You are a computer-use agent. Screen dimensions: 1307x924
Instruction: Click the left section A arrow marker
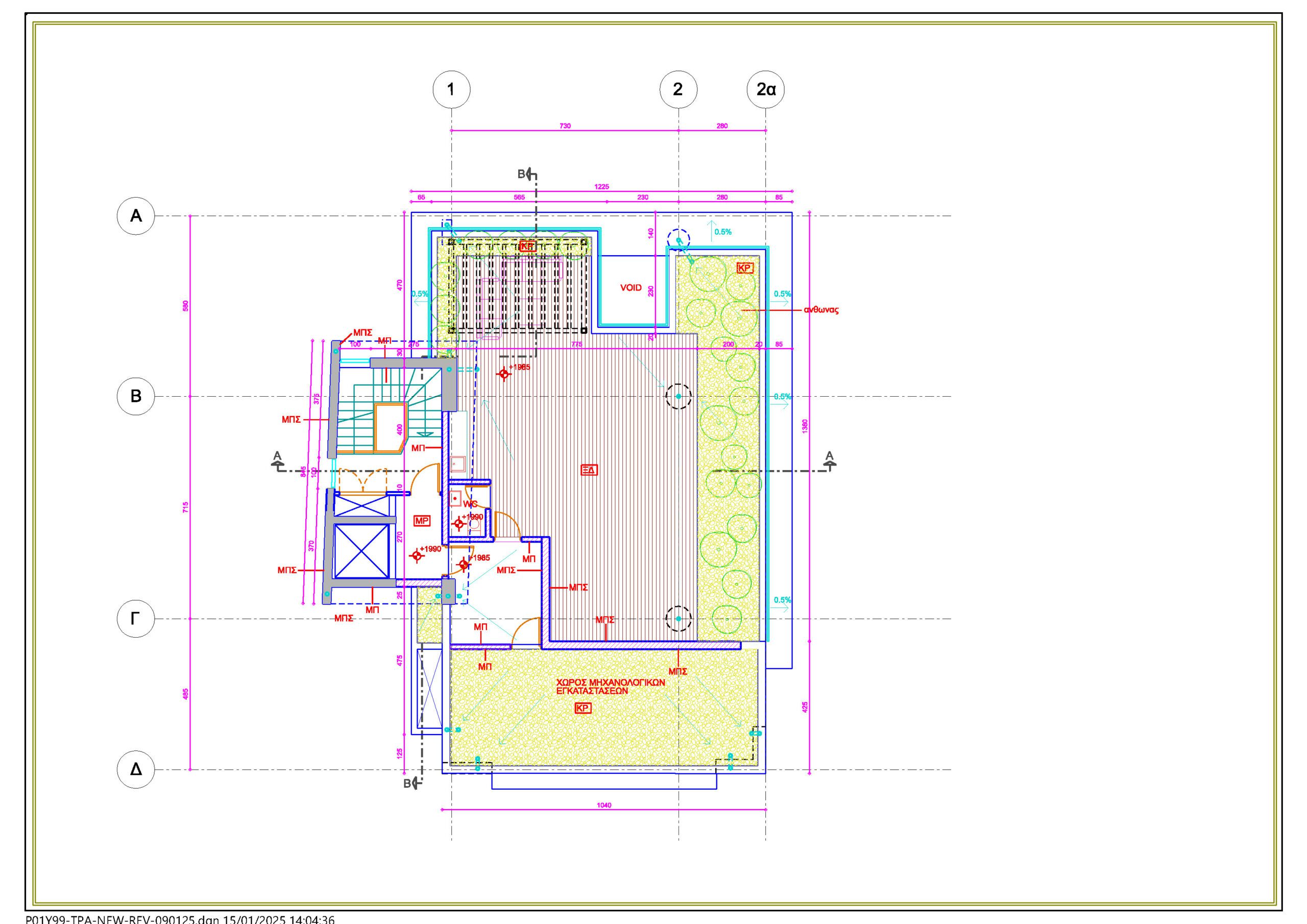point(277,463)
